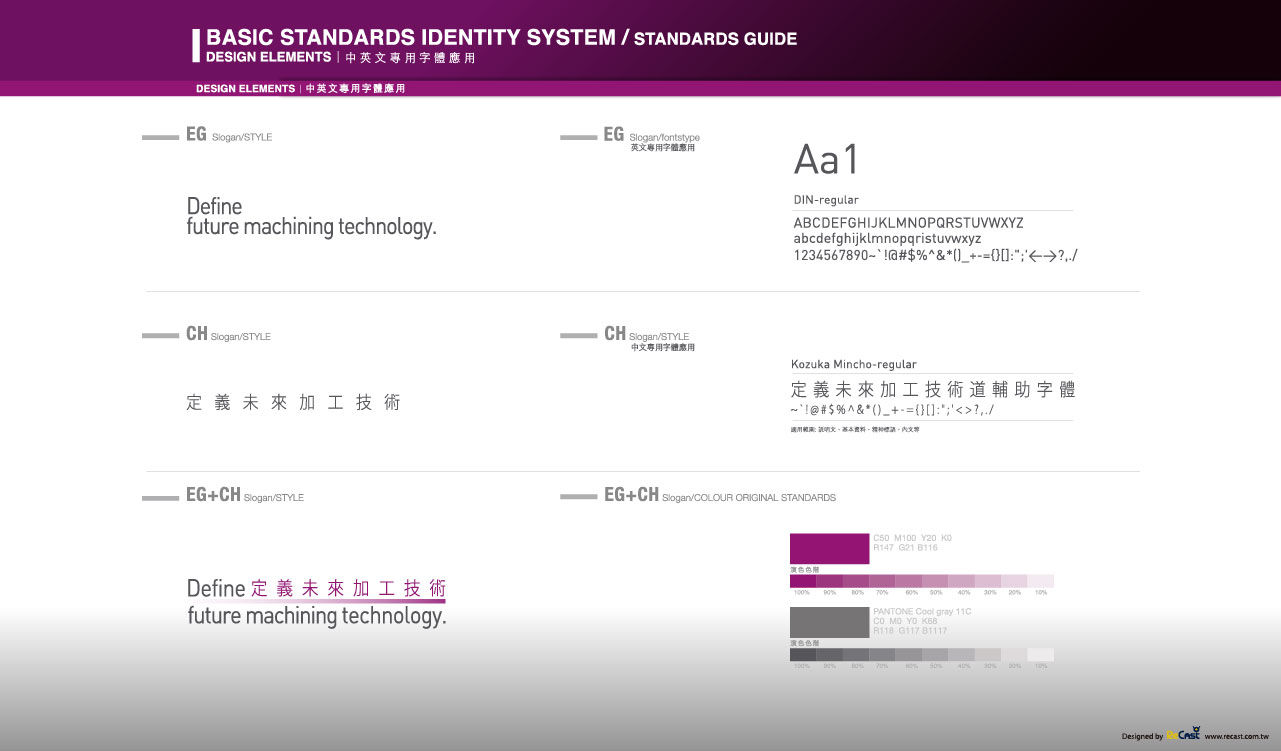Image resolution: width=1281 pixels, height=751 pixels.
Task: Click the large 'DESIGN ELEMENTS' header subtitle
Action: tap(268, 58)
